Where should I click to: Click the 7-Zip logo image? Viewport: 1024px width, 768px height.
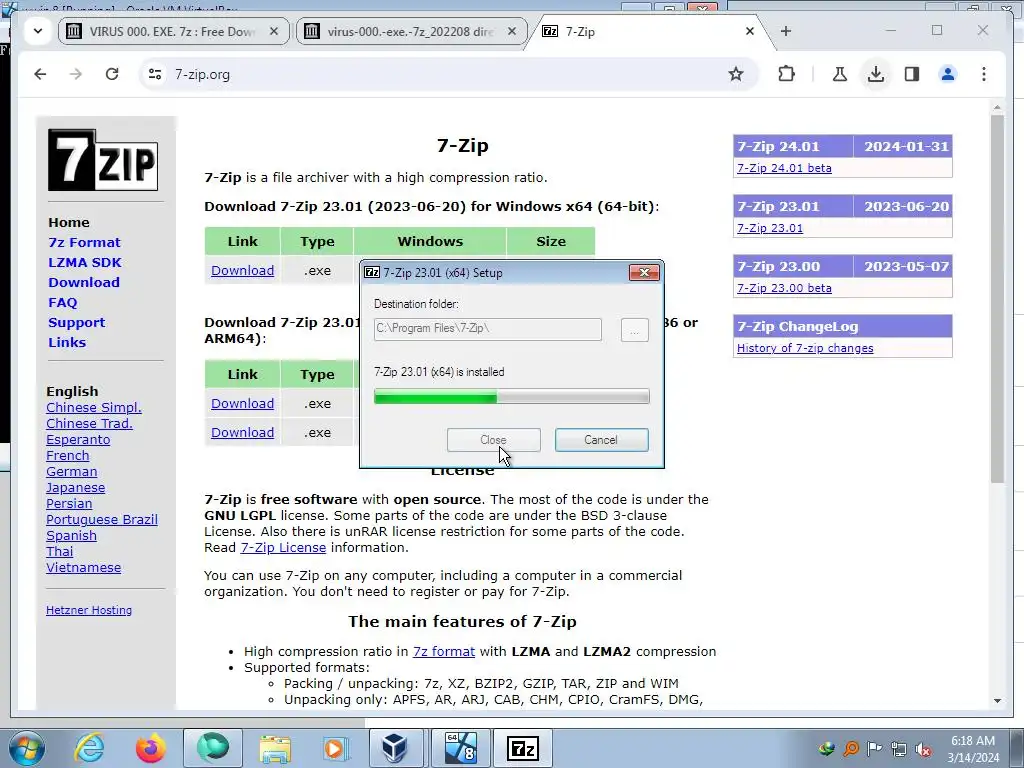tap(103, 159)
